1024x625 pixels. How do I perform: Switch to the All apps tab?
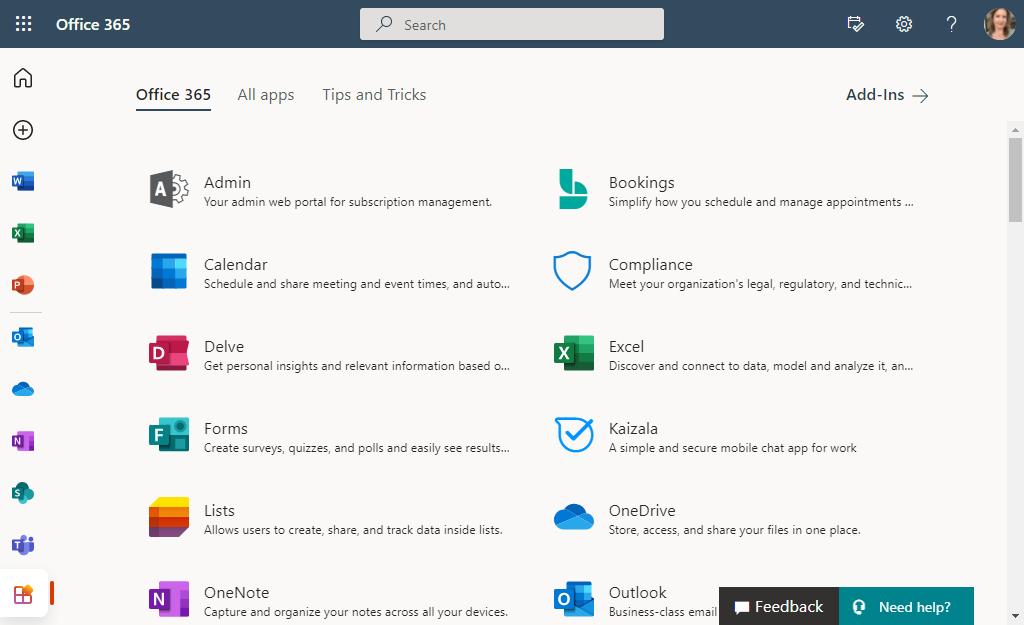pos(266,95)
